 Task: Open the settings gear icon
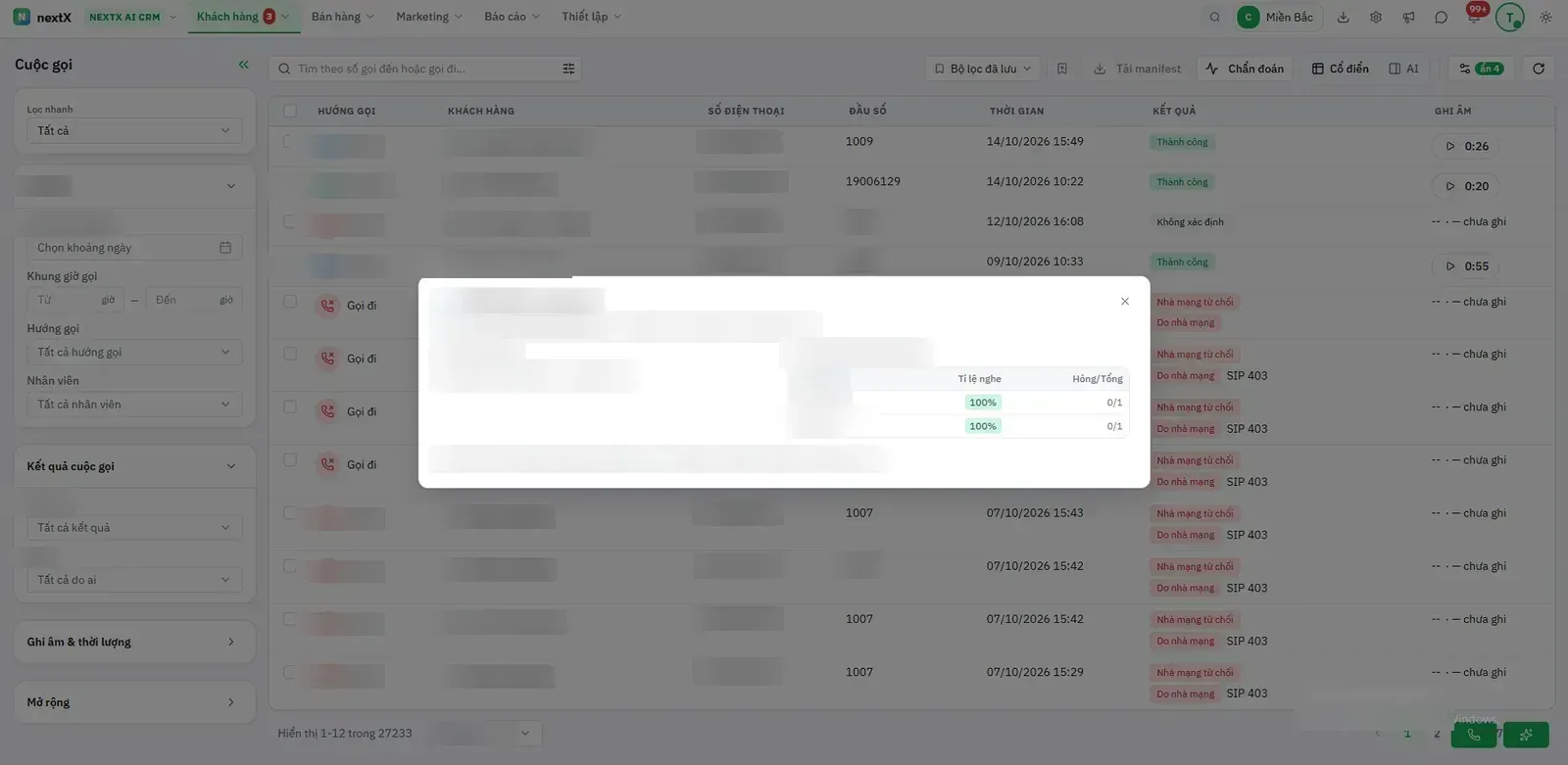[x=1376, y=17]
